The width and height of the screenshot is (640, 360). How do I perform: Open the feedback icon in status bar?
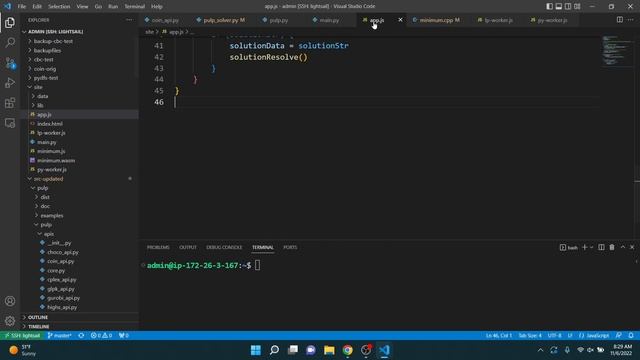point(619,336)
